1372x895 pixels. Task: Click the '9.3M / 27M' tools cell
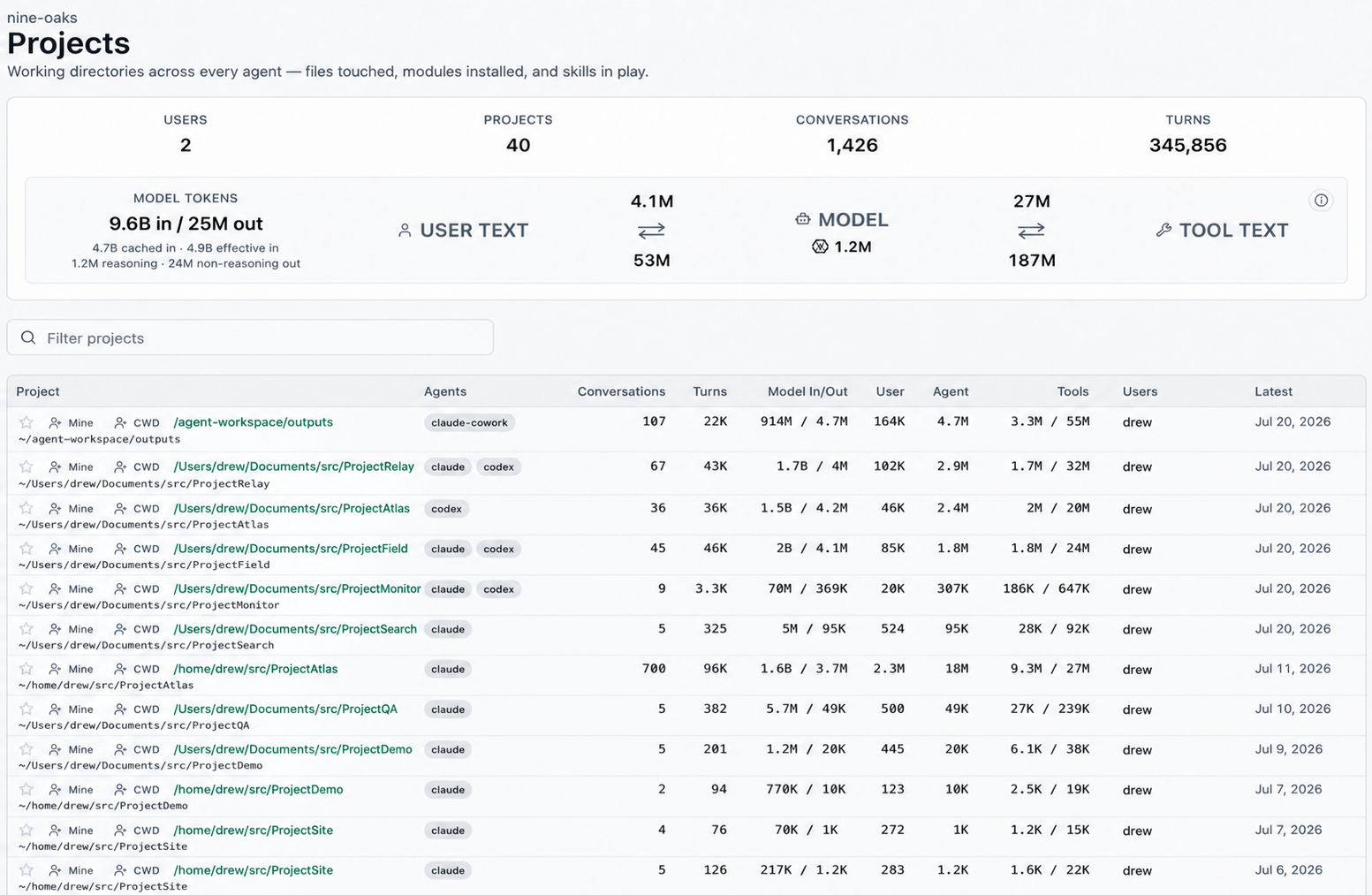point(1050,669)
